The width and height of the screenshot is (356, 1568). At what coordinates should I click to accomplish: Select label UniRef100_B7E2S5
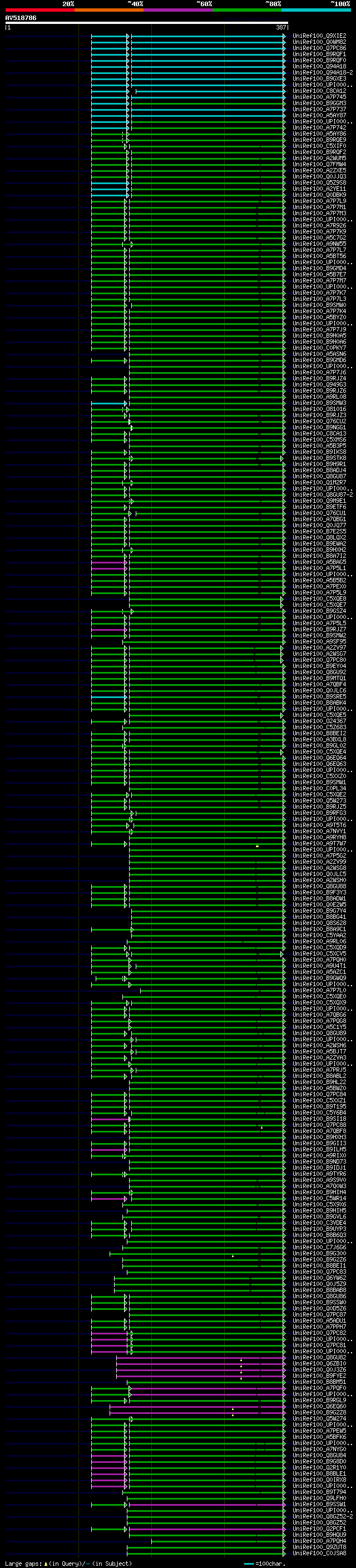coord(319,531)
